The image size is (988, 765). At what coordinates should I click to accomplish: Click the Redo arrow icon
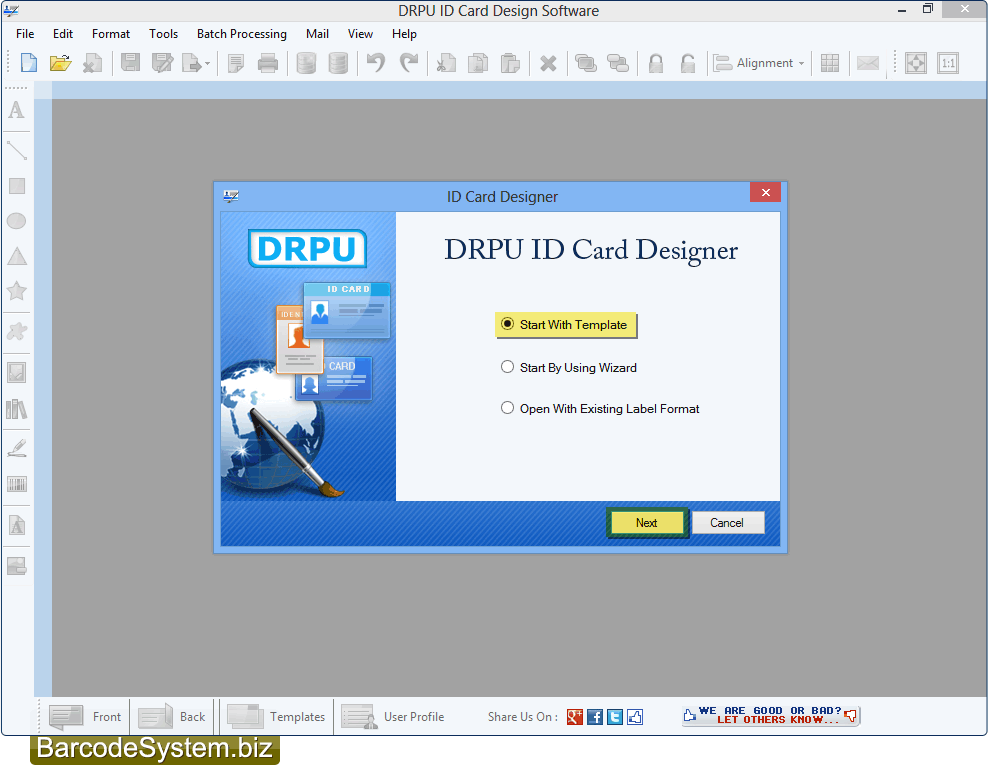(409, 63)
